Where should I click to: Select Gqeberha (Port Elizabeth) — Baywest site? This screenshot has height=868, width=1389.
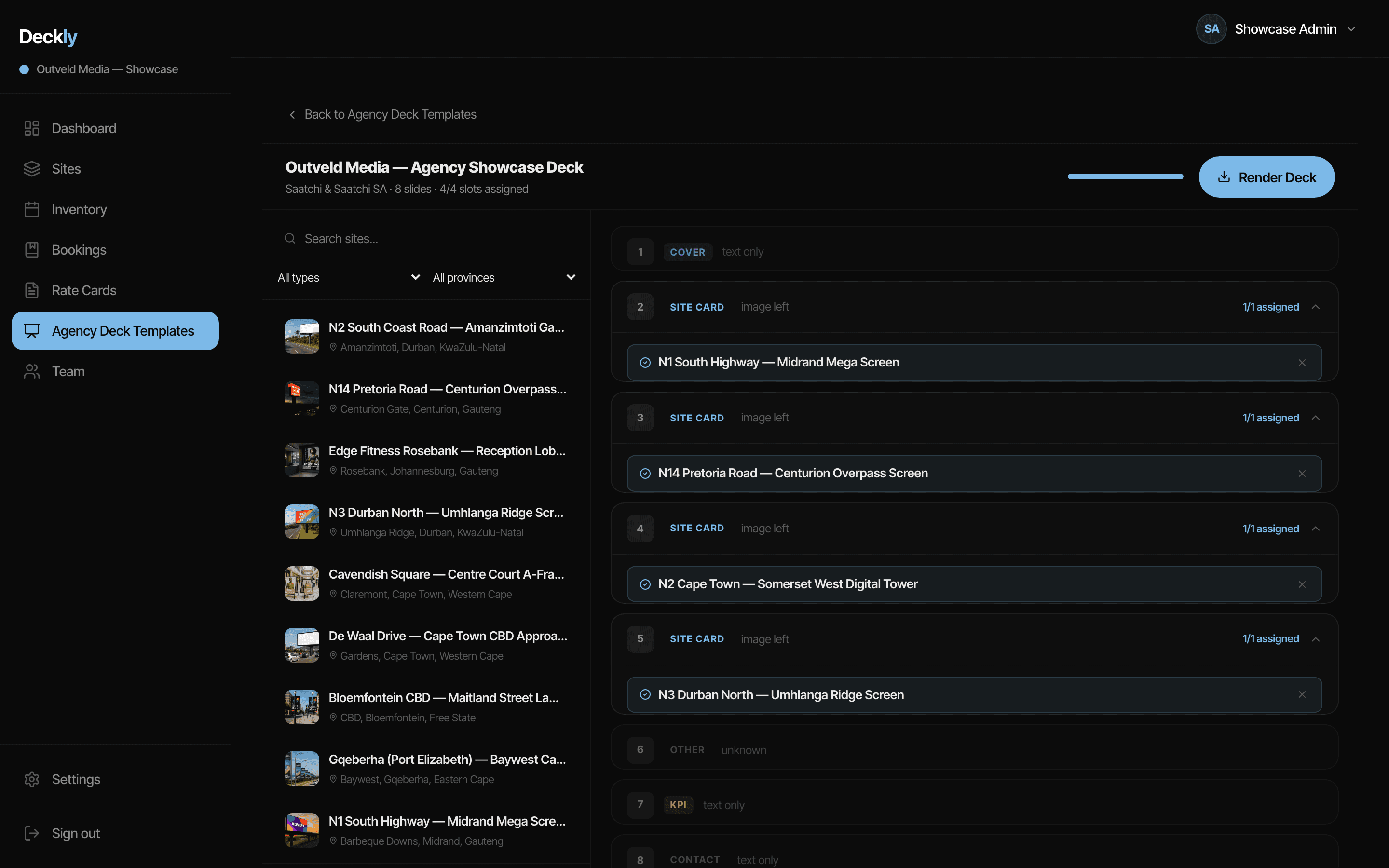pyautogui.click(x=426, y=769)
